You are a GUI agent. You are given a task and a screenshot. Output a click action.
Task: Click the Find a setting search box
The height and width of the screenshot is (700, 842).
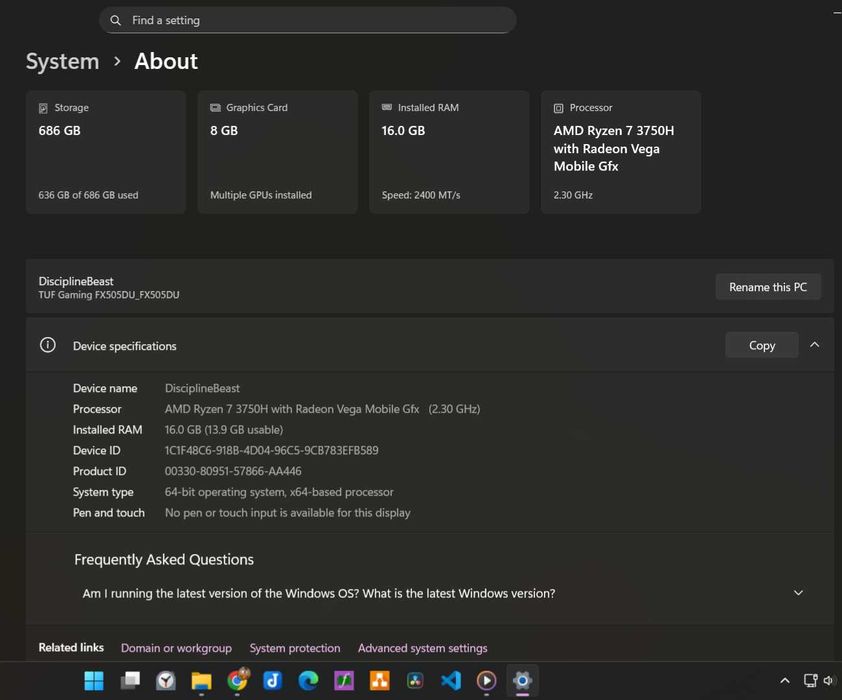[308, 20]
